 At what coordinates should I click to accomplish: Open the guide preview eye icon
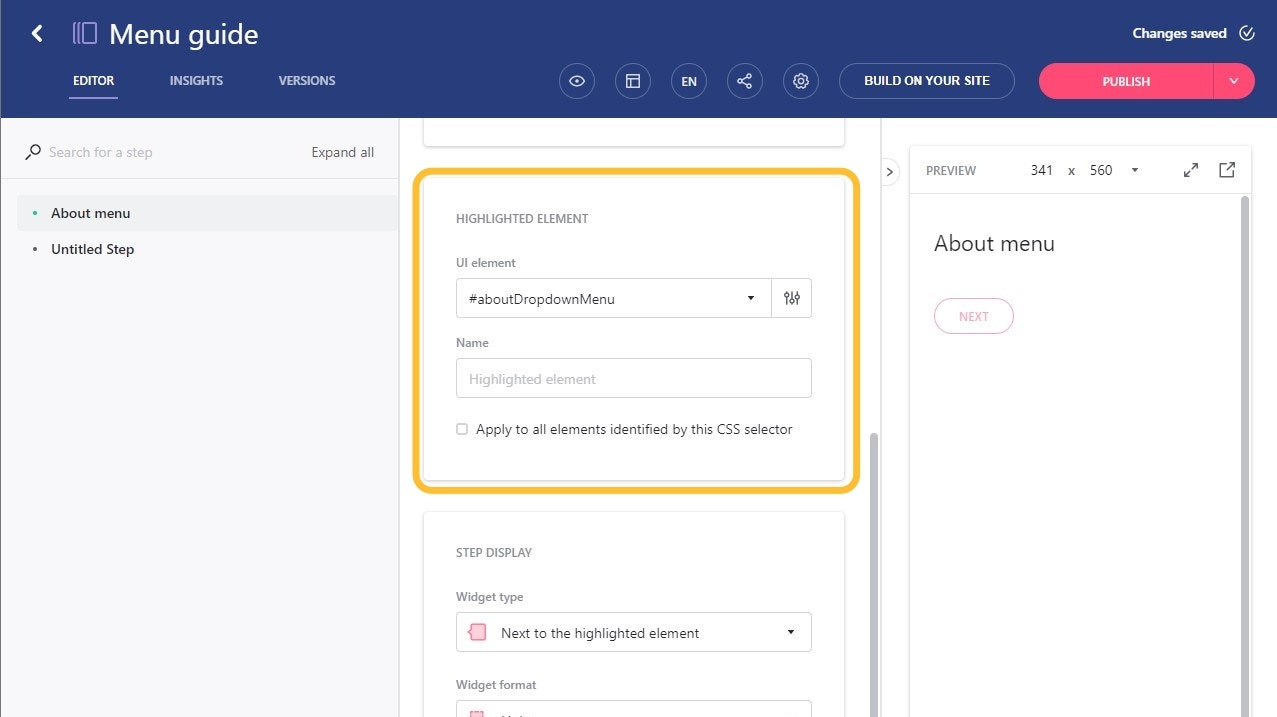pos(576,81)
